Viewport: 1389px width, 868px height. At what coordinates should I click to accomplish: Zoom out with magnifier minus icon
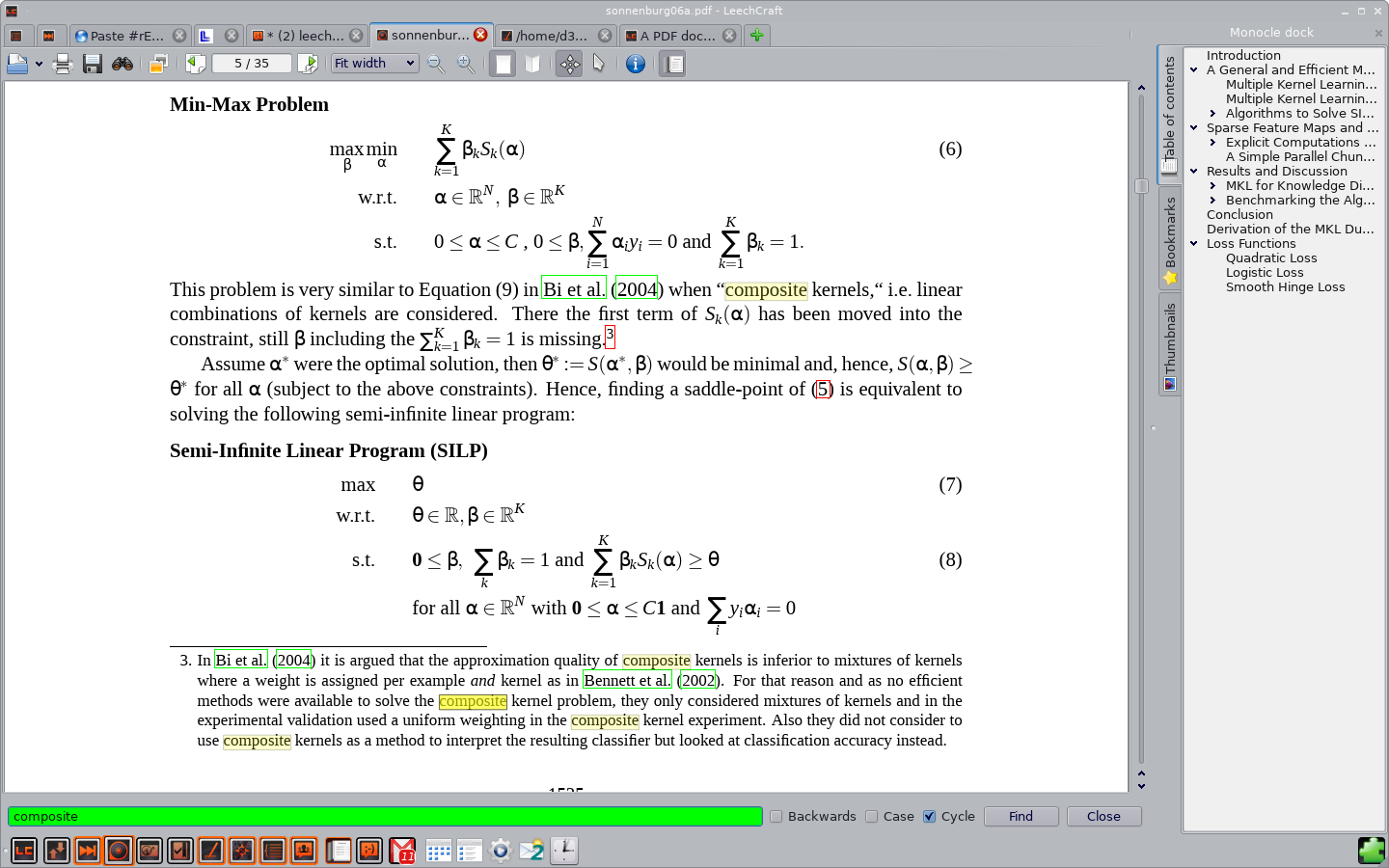pos(436,64)
